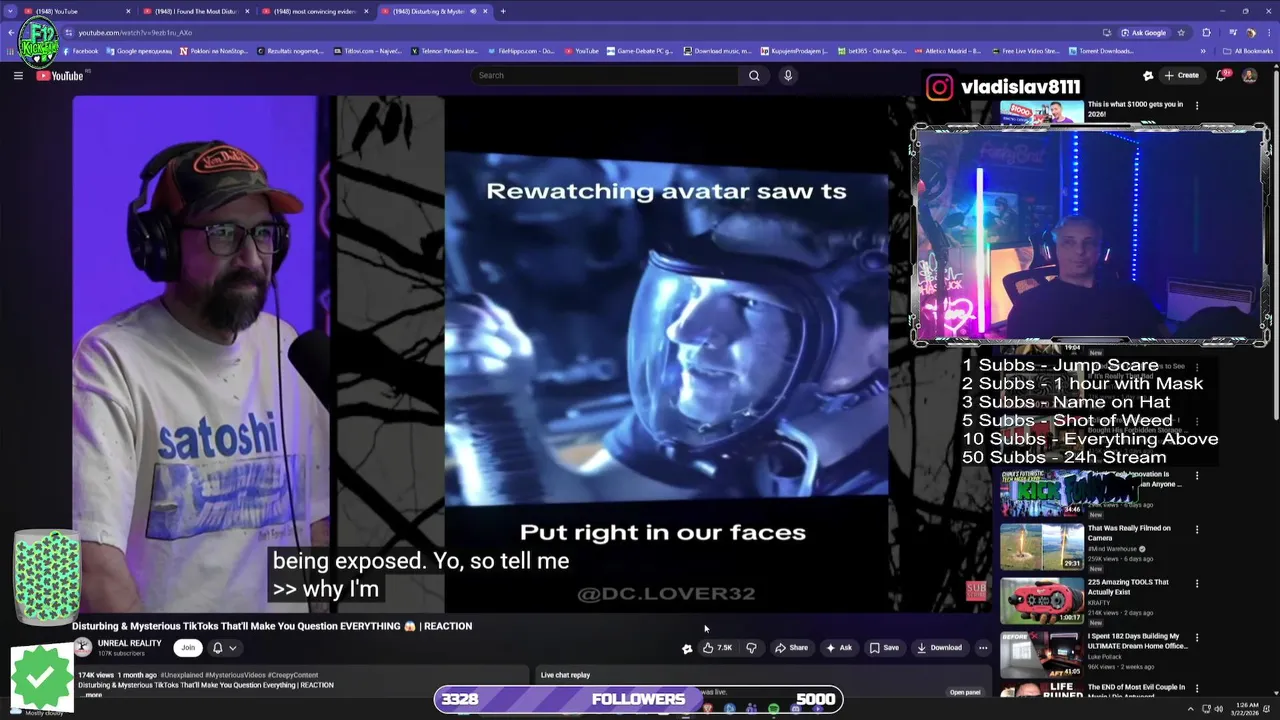Image resolution: width=1280 pixels, height=720 pixels.
Task: Click the YouTube search magnifier button
Action: [x=754, y=75]
